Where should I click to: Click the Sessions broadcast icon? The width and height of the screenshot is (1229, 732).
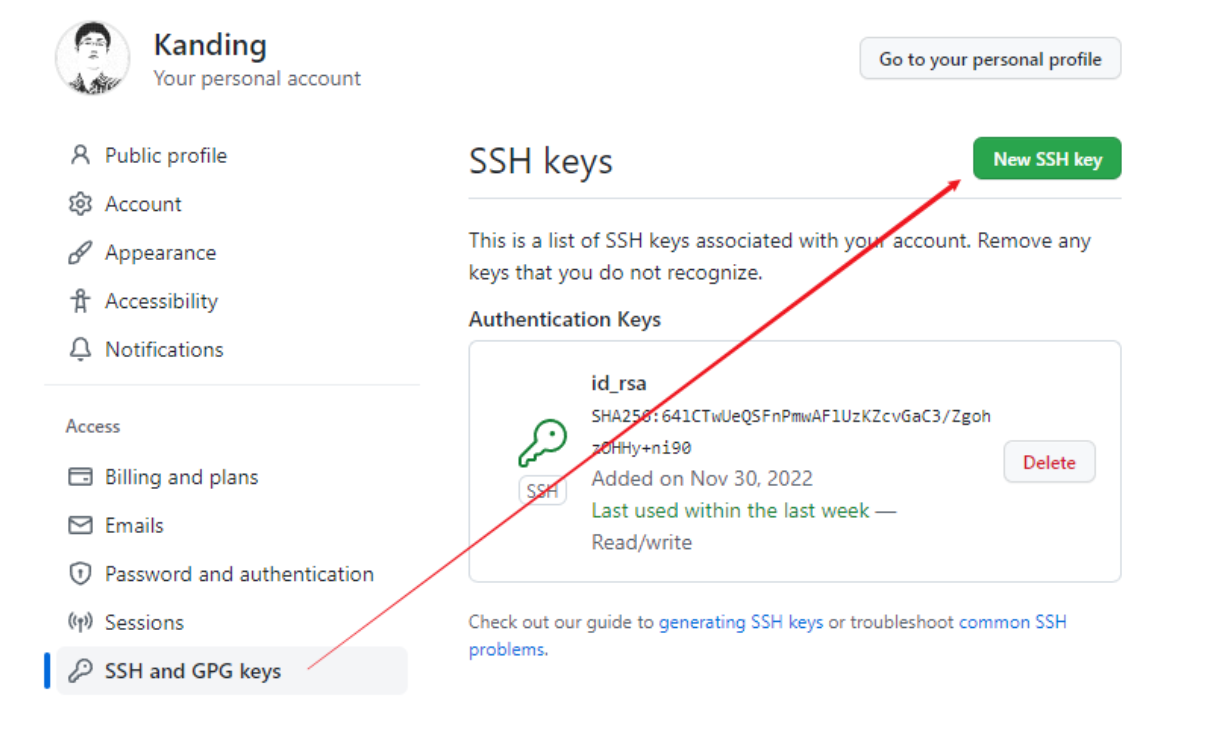pyautogui.click(x=80, y=622)
